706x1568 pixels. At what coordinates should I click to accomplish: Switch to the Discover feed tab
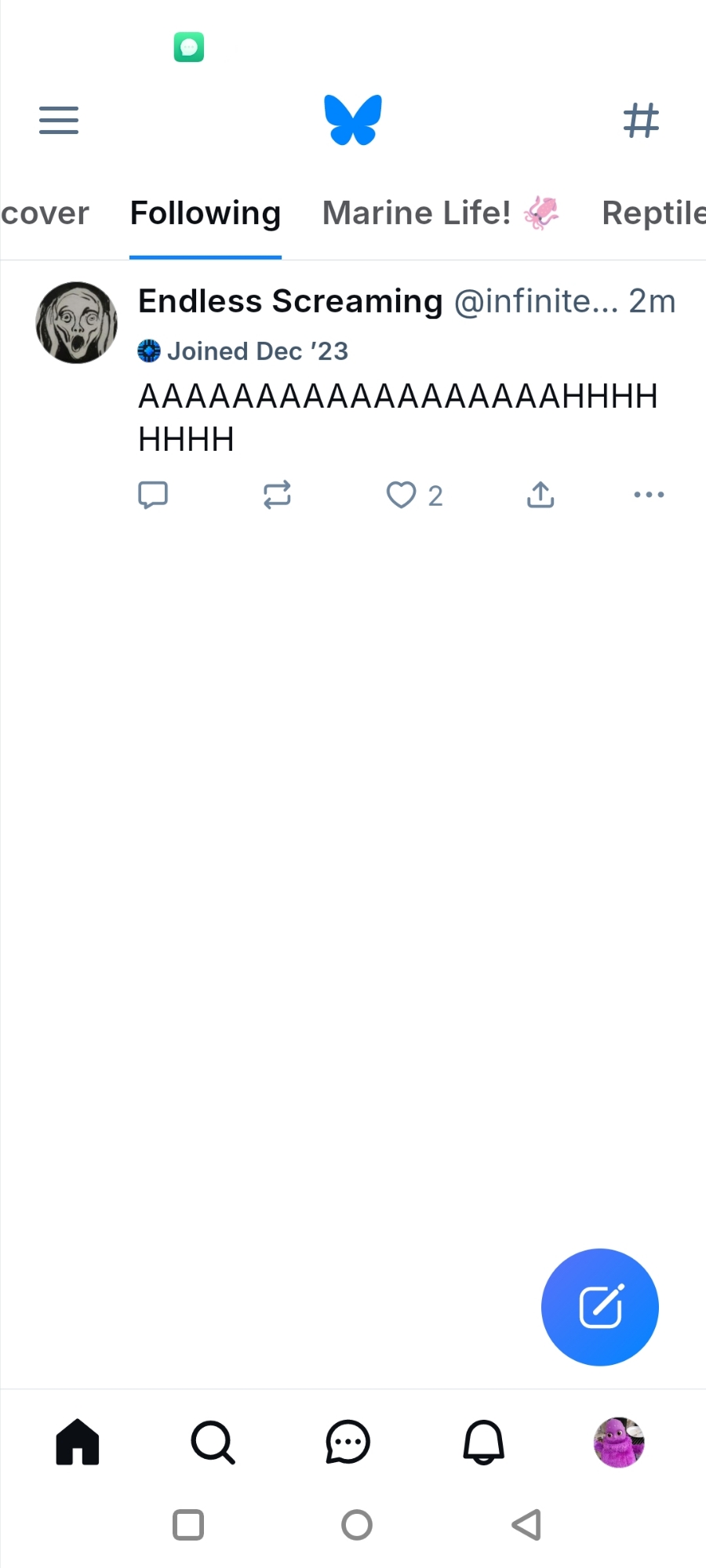pyautogui.click(x=45, y=213)
